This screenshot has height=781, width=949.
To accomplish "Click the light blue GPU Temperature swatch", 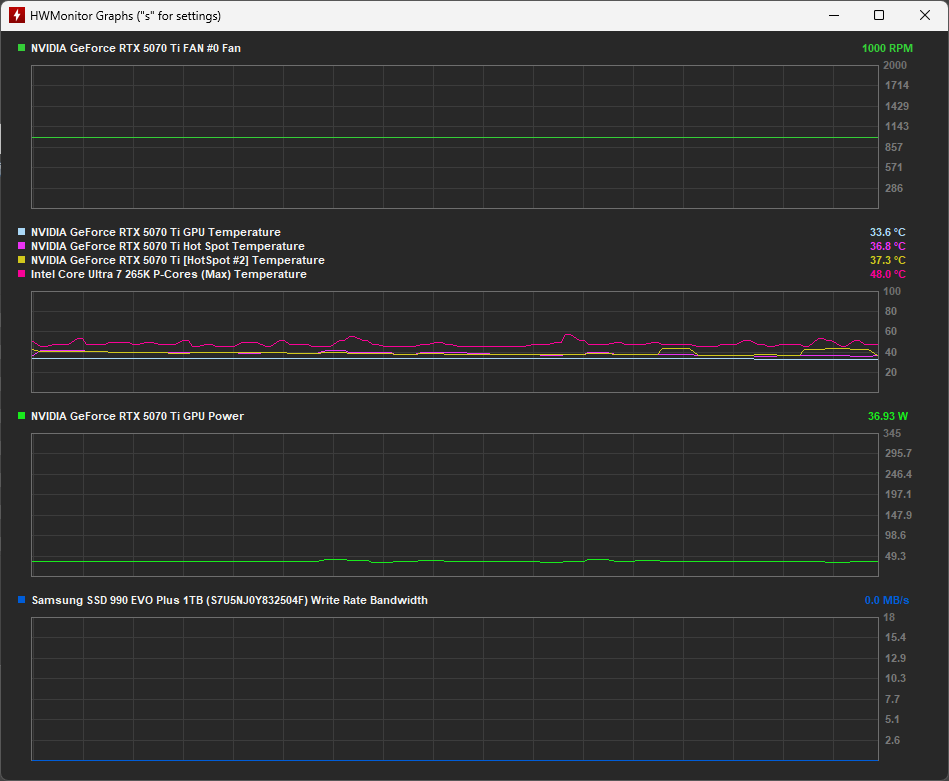I will coord(22,232).
